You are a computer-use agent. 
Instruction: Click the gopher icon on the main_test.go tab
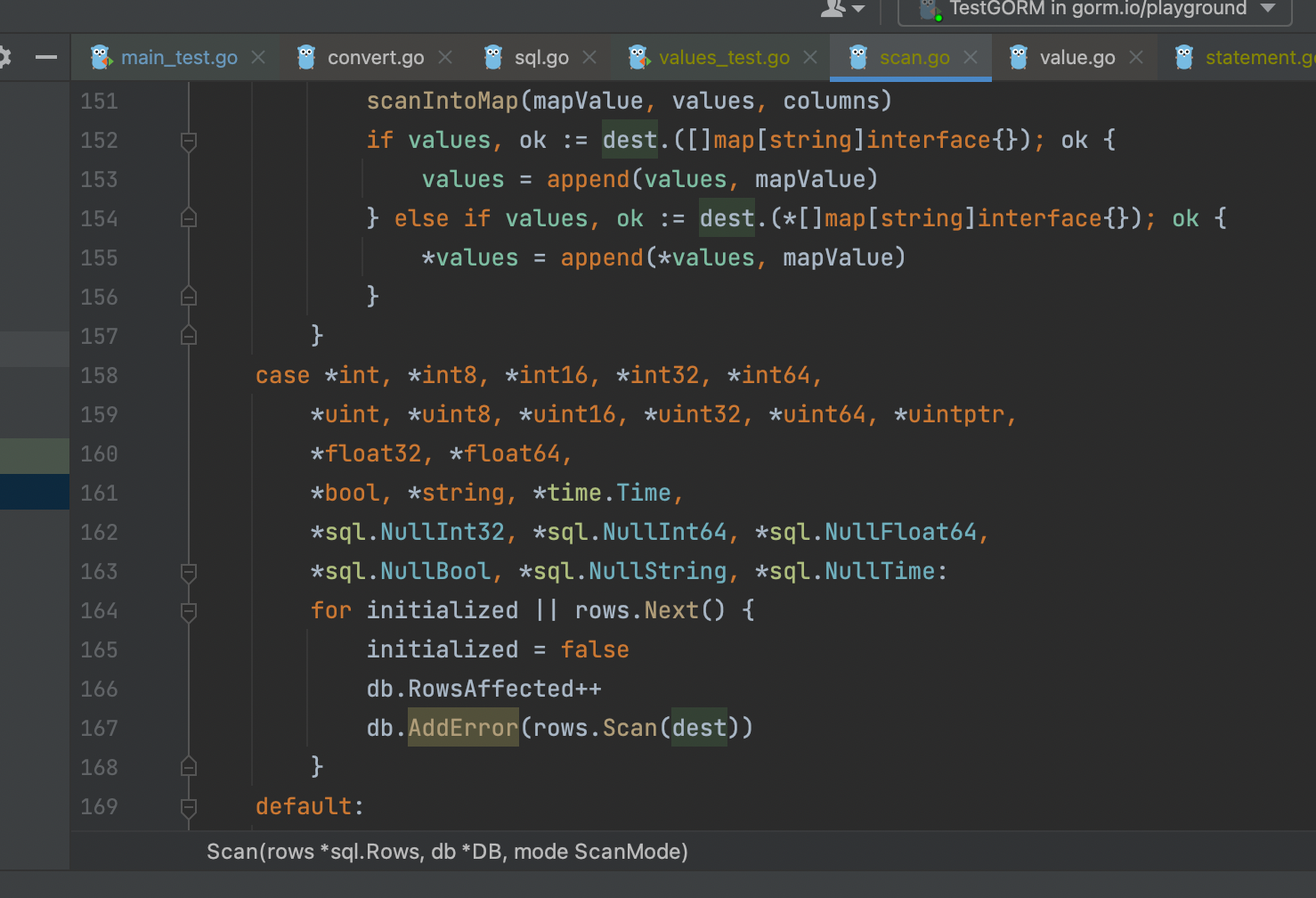click(x=98, y=57)
